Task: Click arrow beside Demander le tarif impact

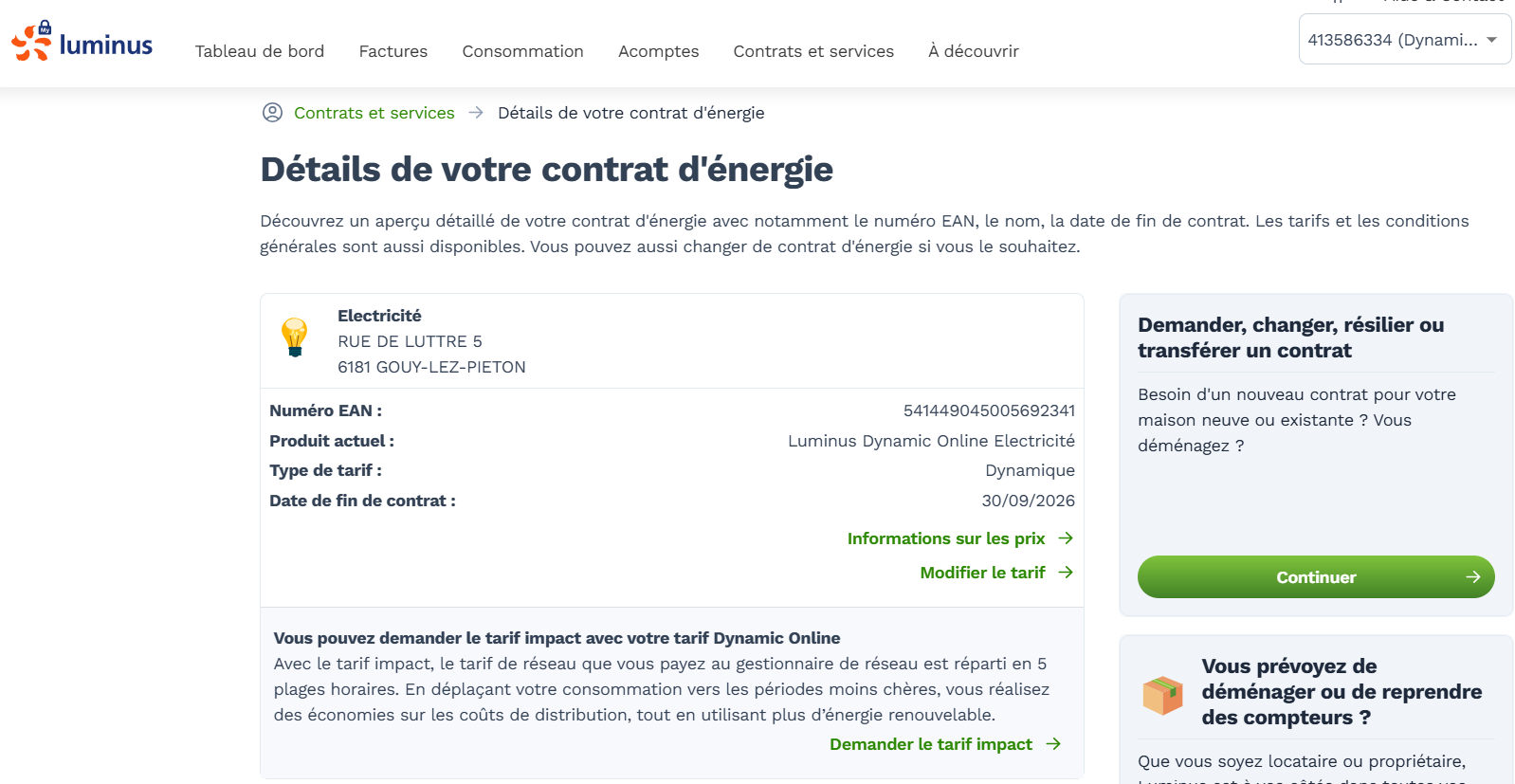Action: 1053,744
